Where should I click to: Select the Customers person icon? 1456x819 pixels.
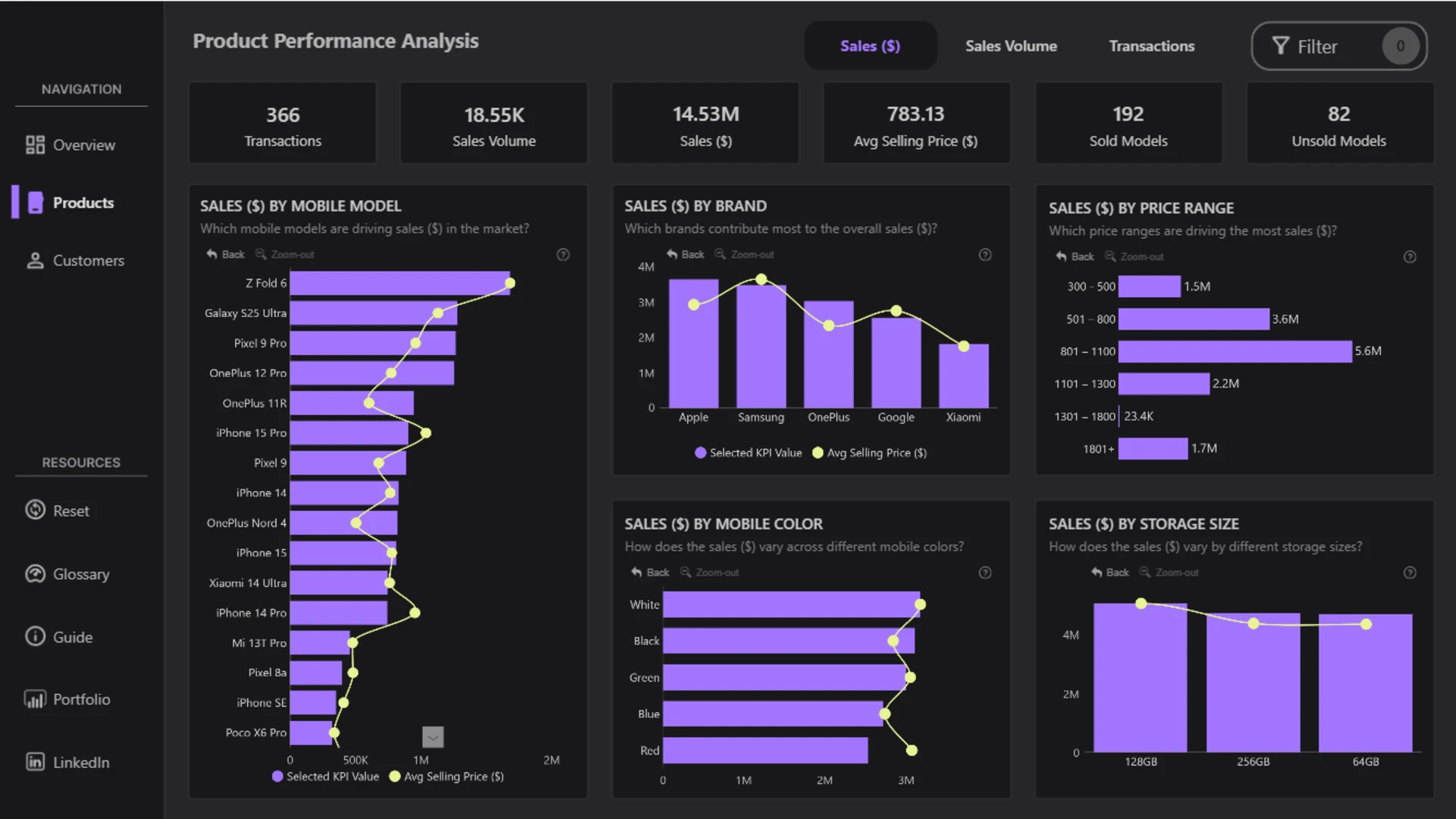35,260
